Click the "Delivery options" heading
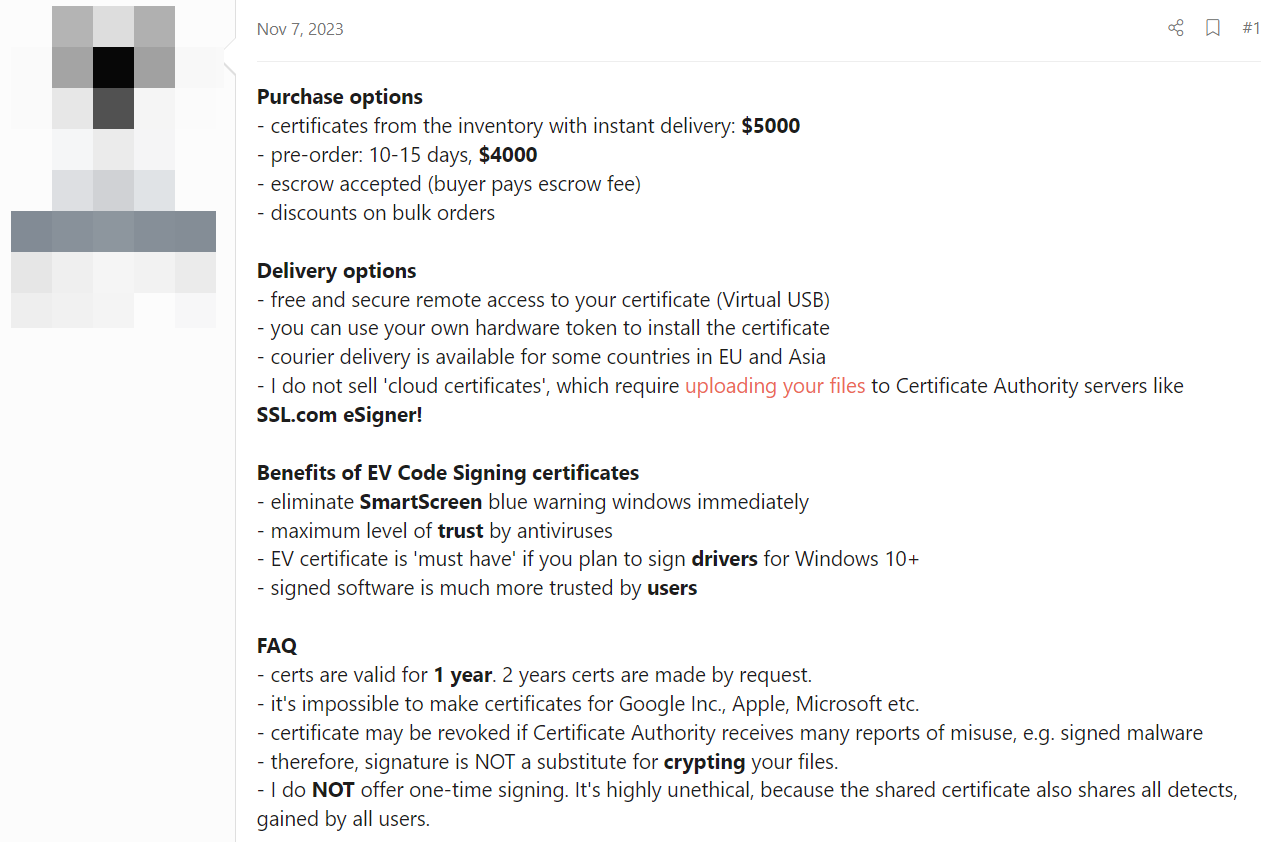The image size is (1273, 842). click(337, 271)
